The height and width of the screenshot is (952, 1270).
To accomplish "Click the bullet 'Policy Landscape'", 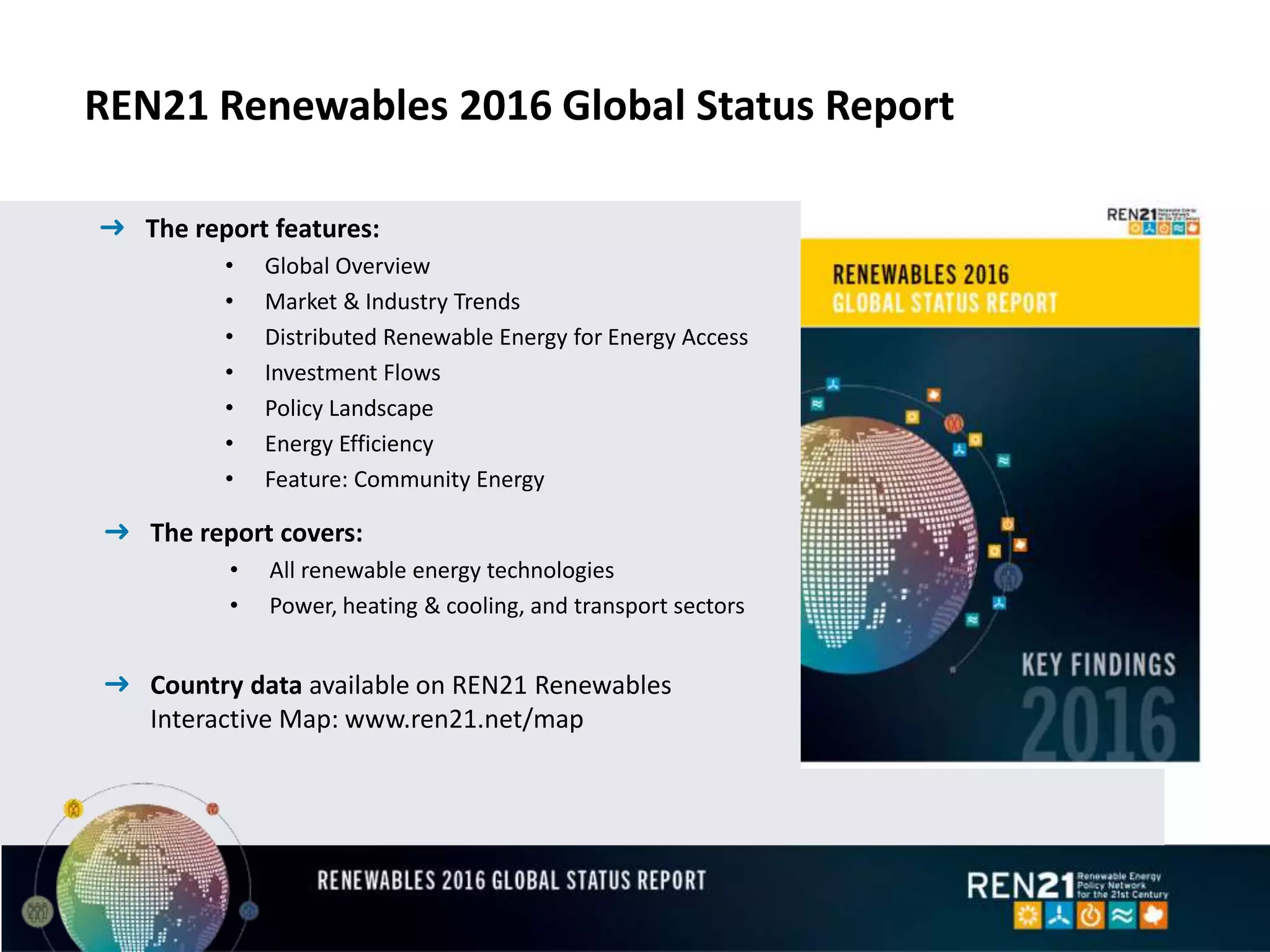I will click(349, 409).
